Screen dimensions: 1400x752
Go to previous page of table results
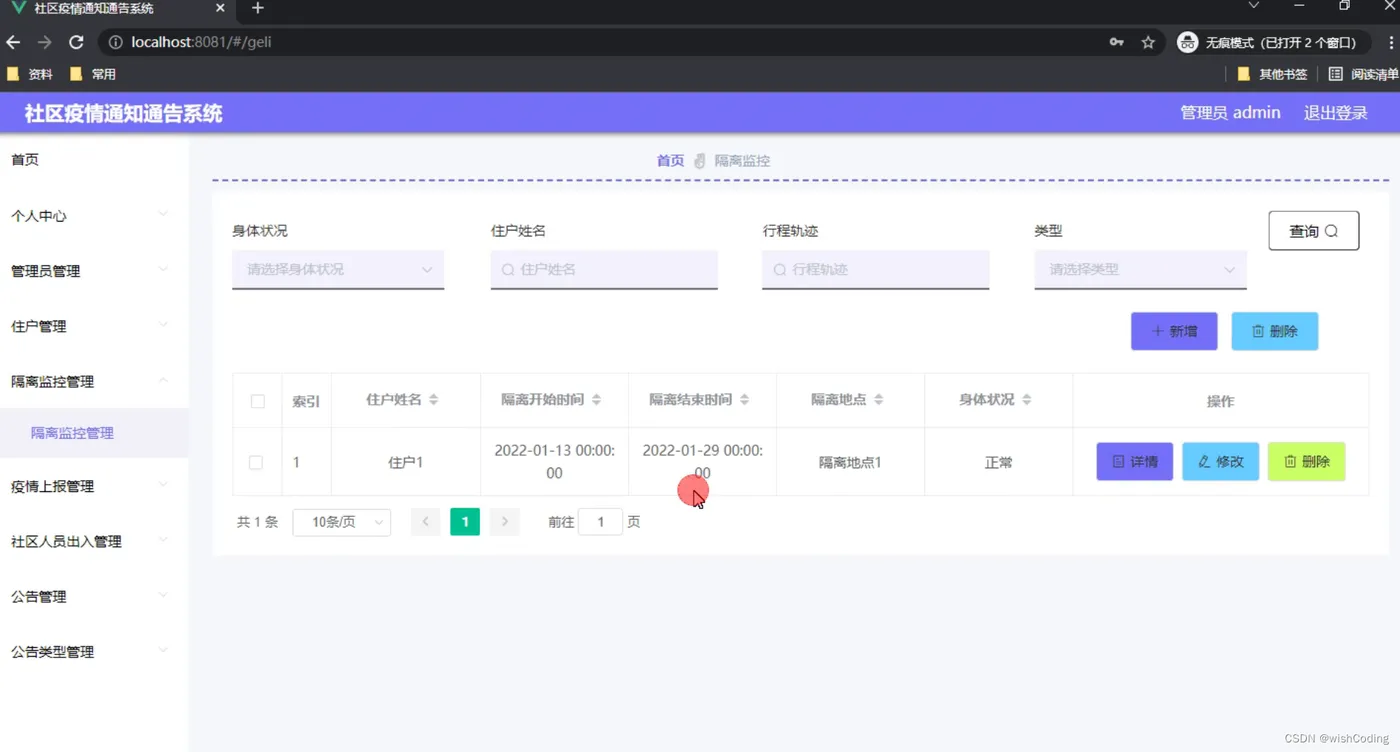tap(426, 522)
